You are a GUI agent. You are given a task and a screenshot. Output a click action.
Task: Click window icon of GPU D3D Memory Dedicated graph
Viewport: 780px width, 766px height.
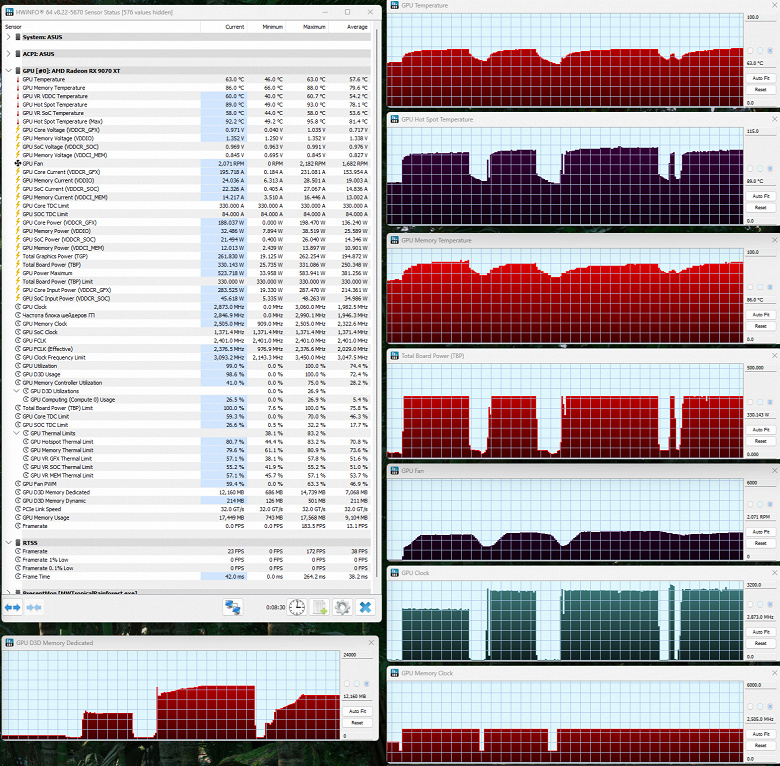coord(9,643)
